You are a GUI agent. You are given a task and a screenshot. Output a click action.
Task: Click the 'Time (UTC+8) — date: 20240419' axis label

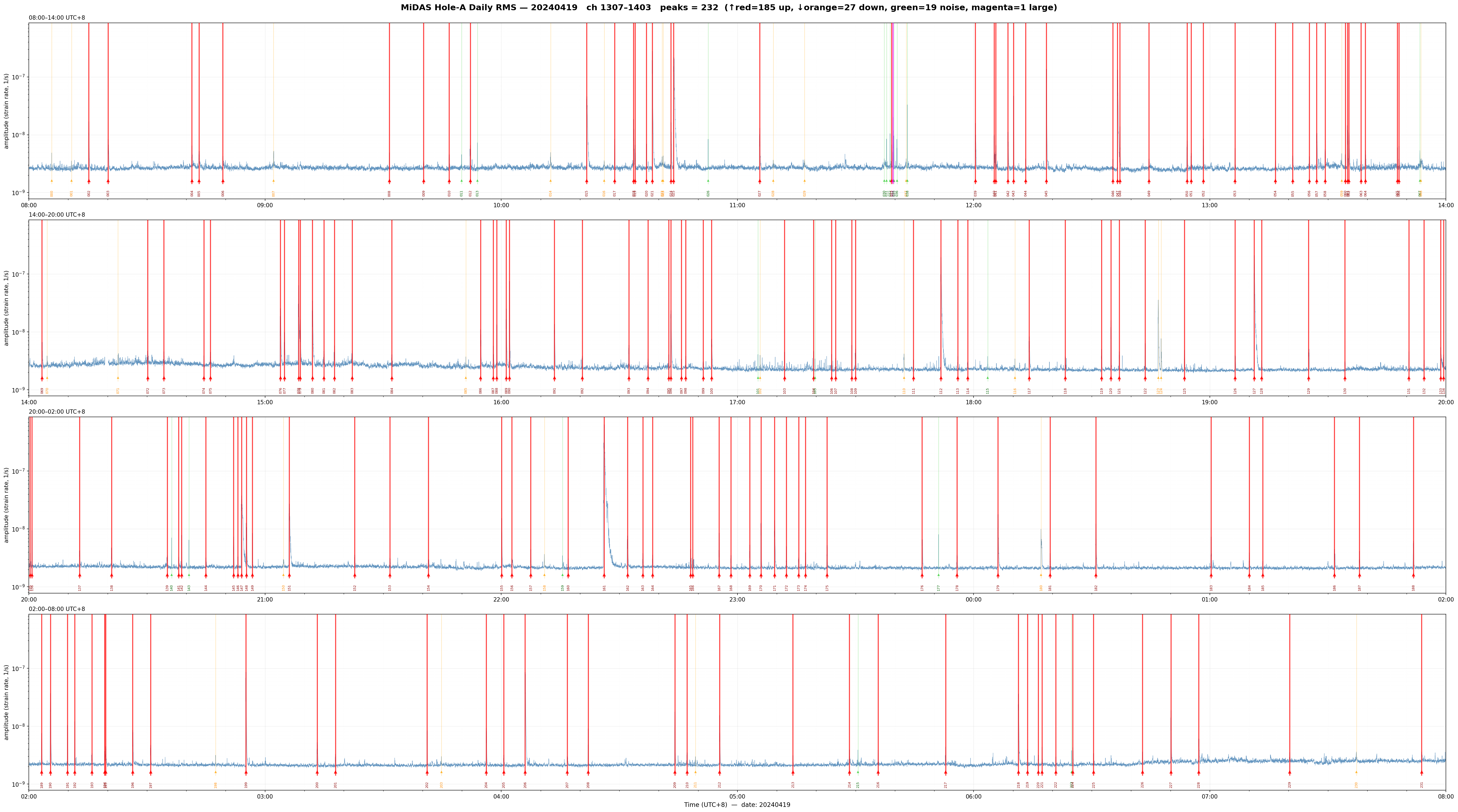[x=737, y=805]
